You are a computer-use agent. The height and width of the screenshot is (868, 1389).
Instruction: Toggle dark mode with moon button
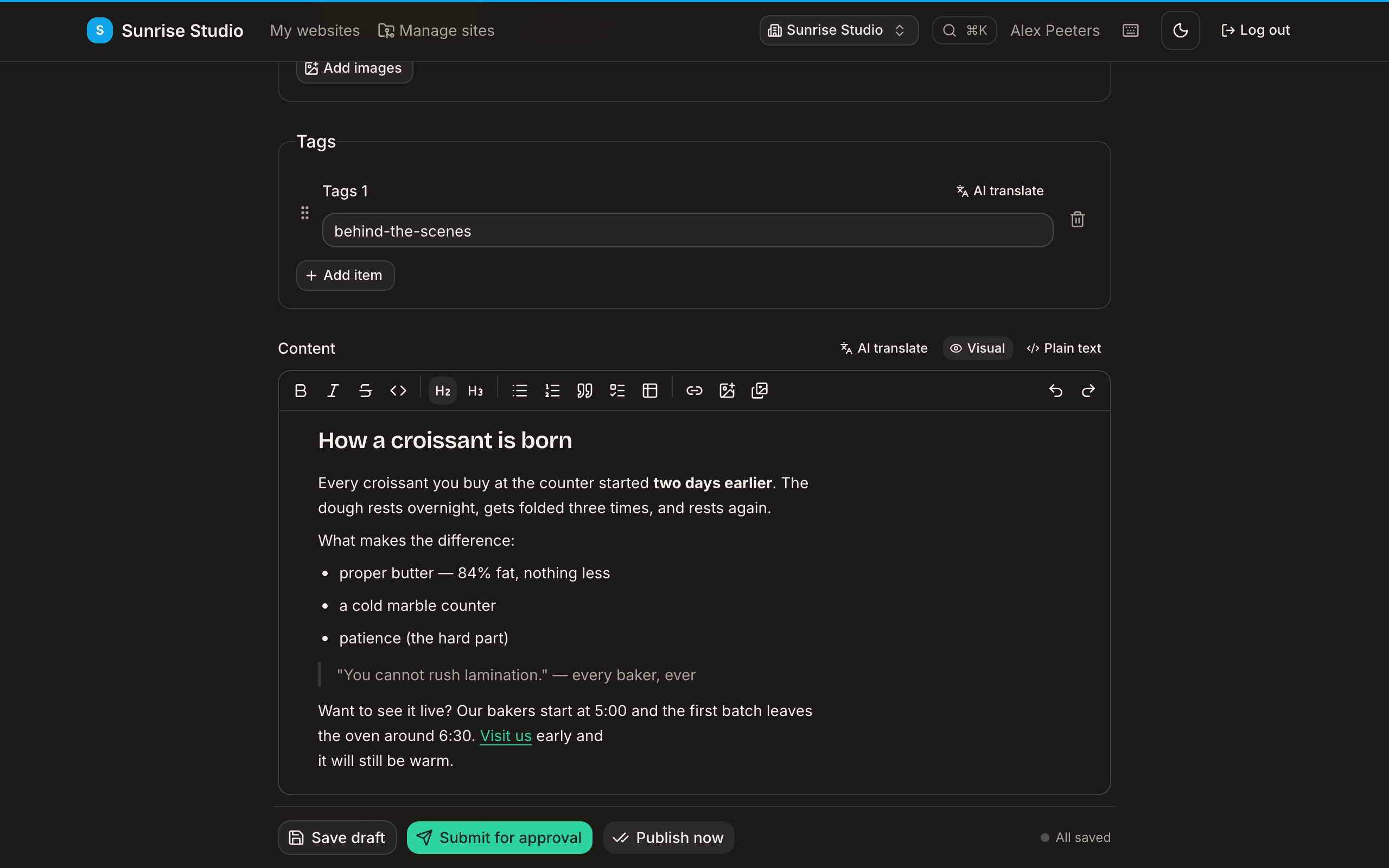pyautogui.click(x=1180, y=30)
